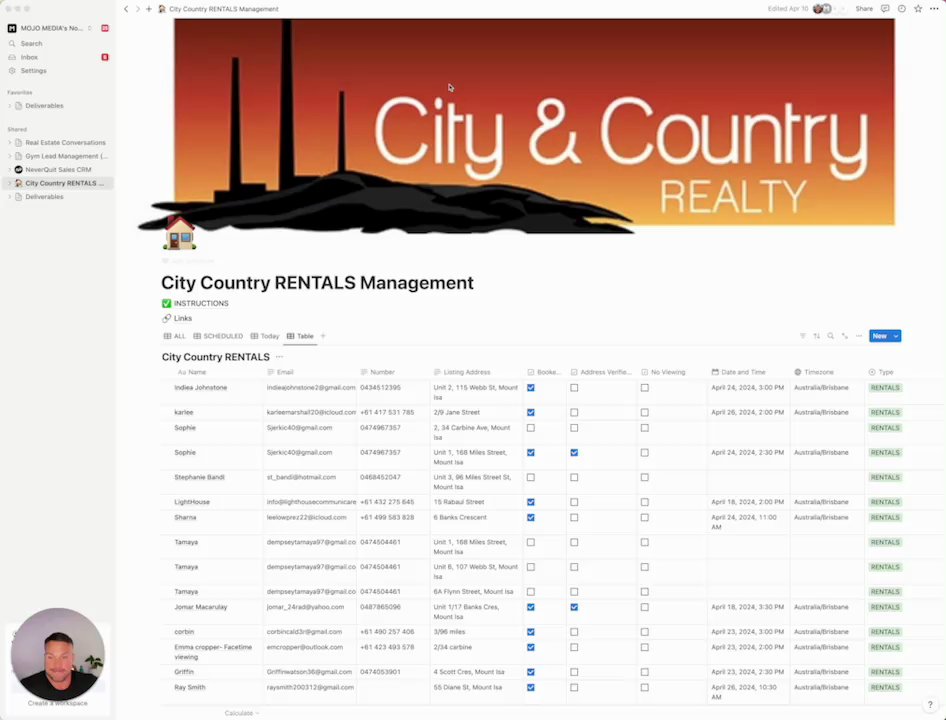Uncheck Booked for Sharna
Viewport: 946px width, 720px height.
point(531,518)
